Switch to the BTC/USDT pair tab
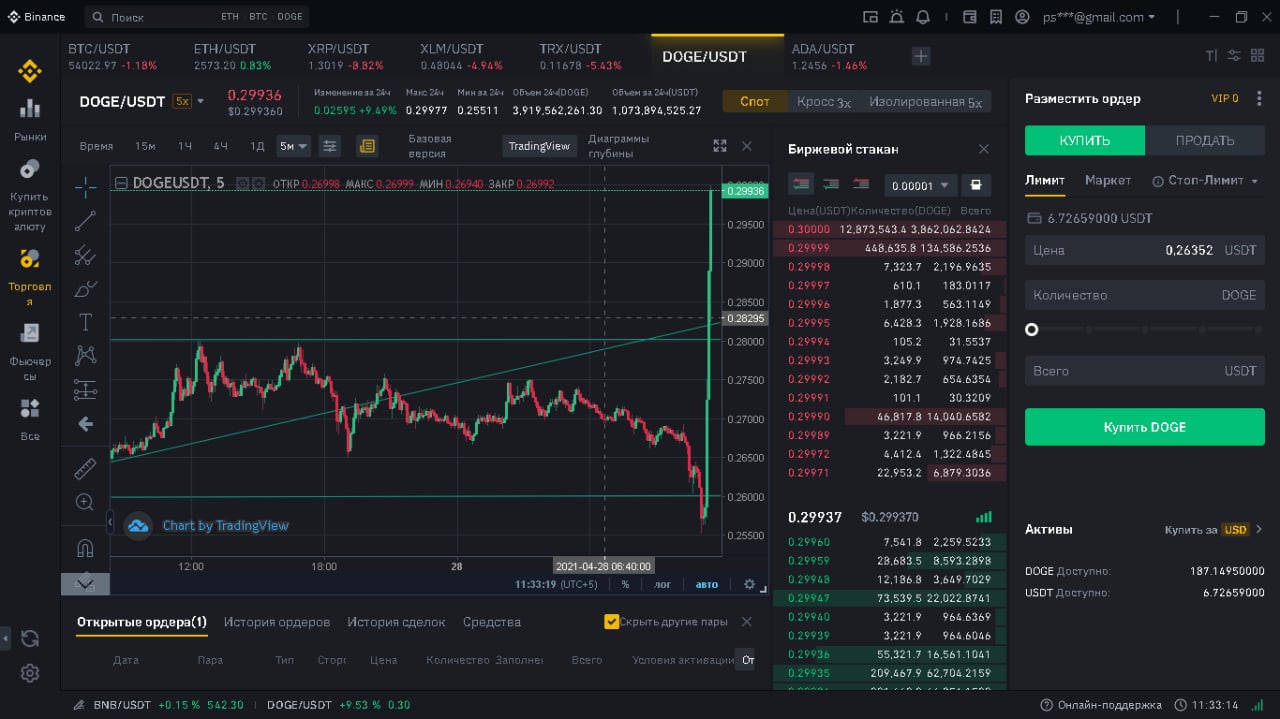 click(112, 56)
